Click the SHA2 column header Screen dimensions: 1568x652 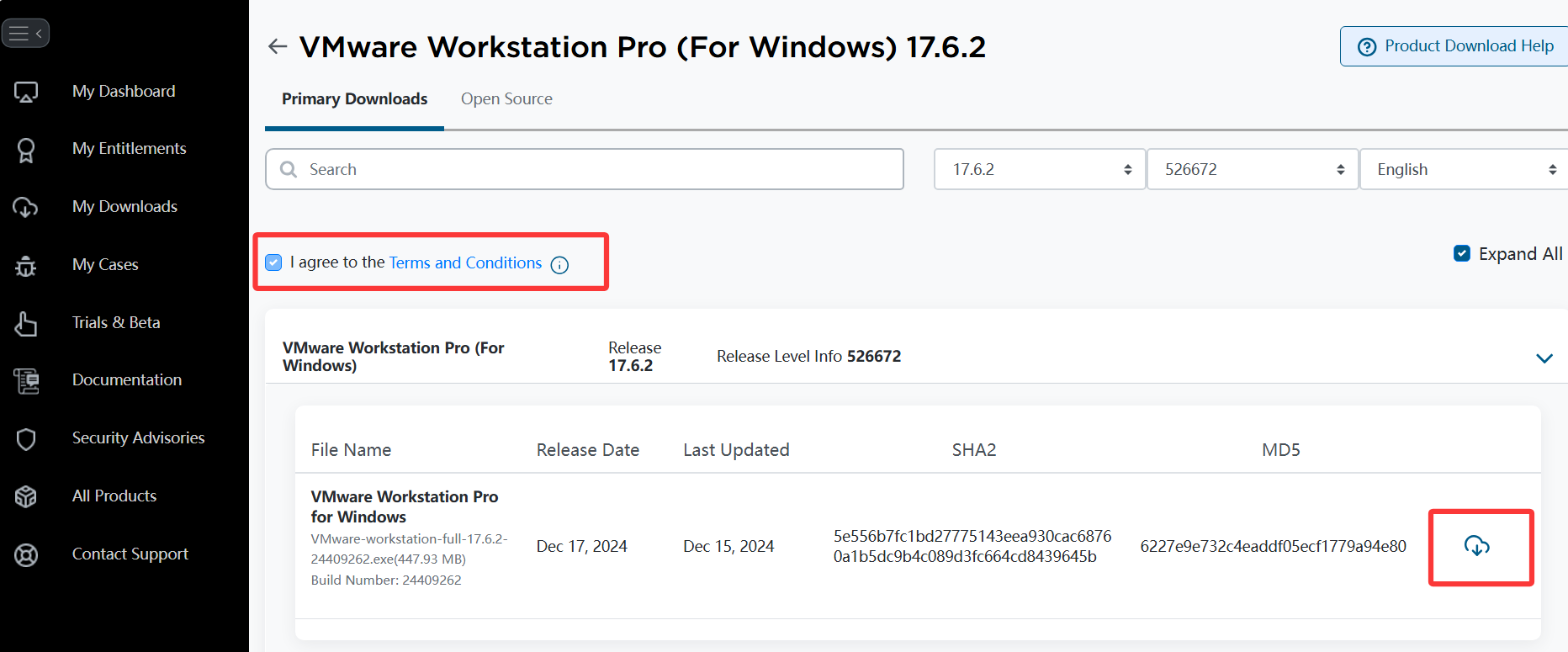pyautogui.click(x=974, y=449)
